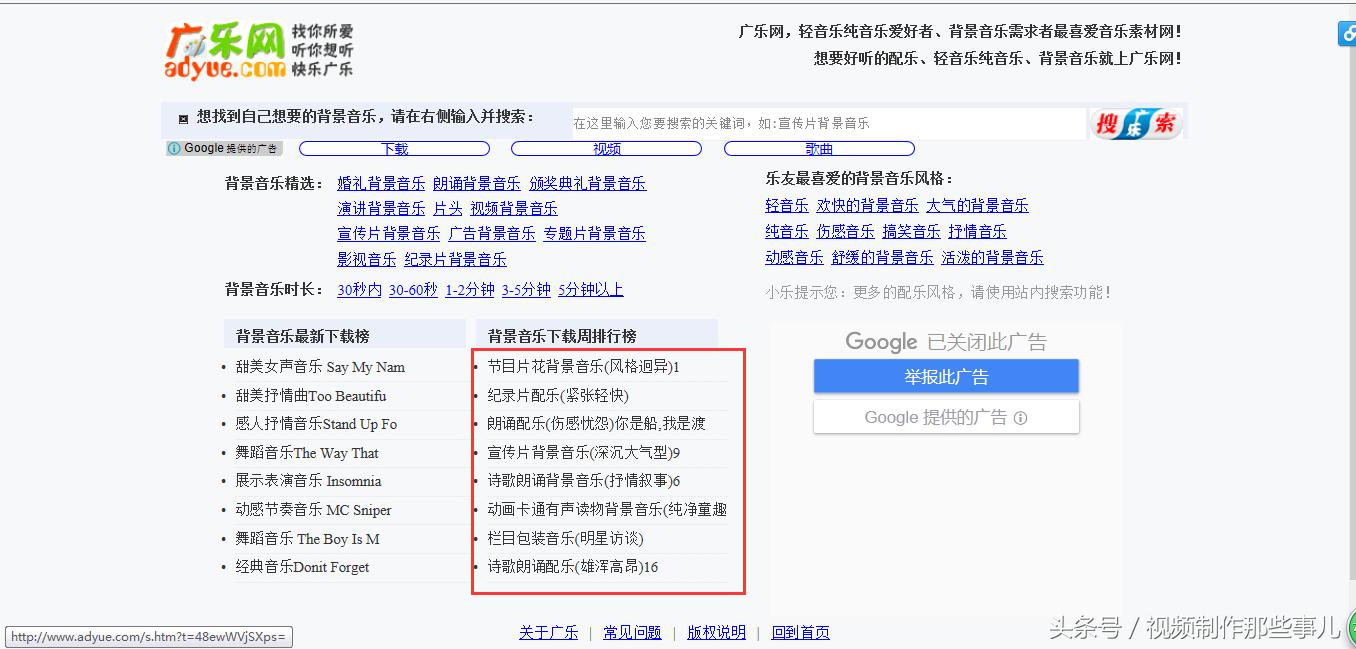Click the Google 提供的广告 badge at top left
This screenshot has height=649, width=1356.
point(223,147)
